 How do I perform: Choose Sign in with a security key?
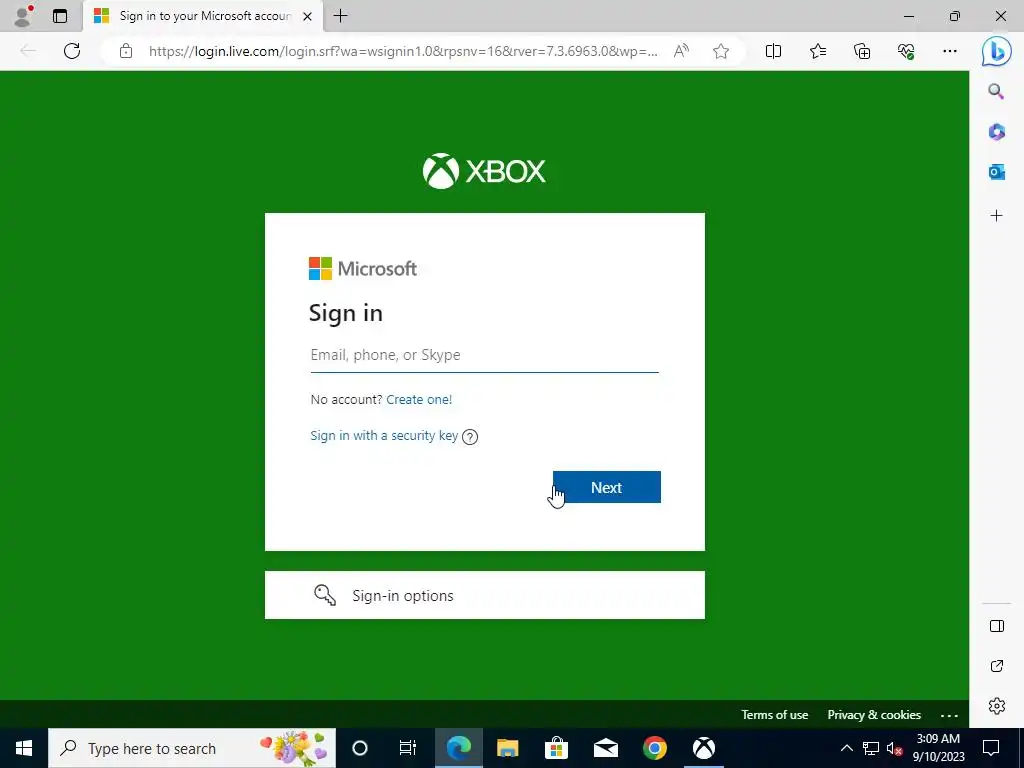pyautogui.click(x=384, y=436)
